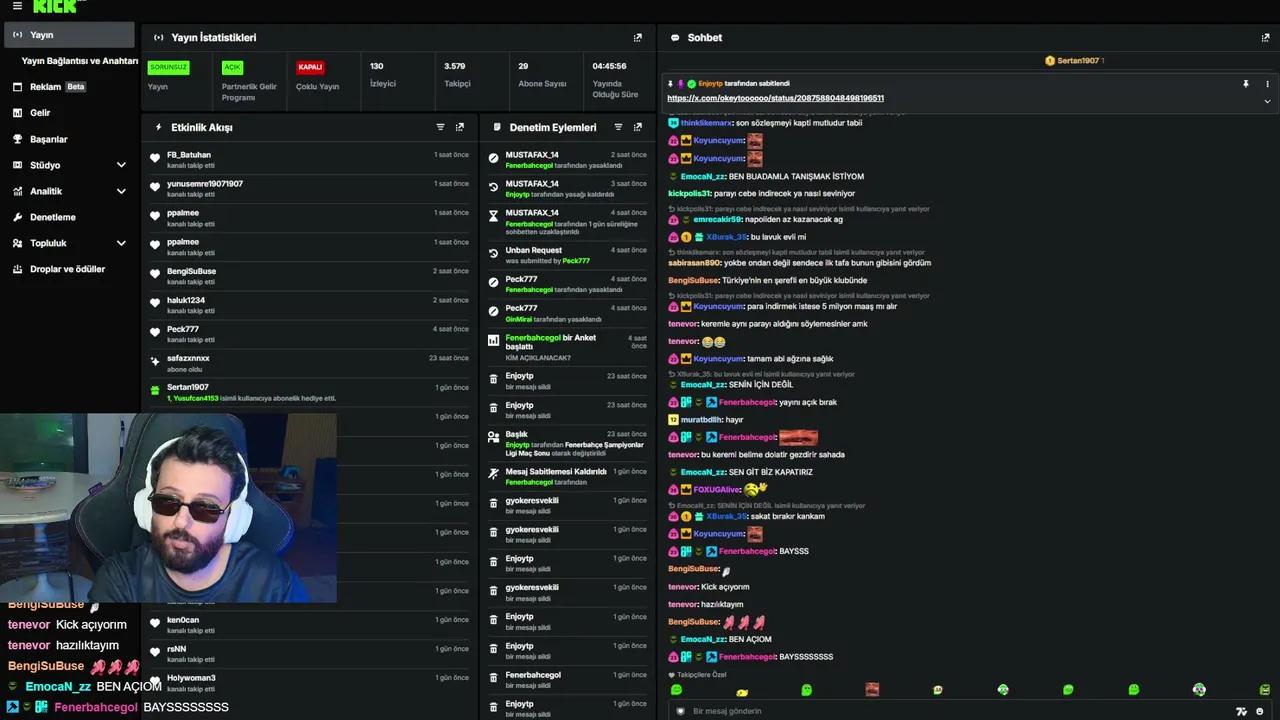
Task: Select the Holywoman3 follow entry
Action: [x=308, y=682]
